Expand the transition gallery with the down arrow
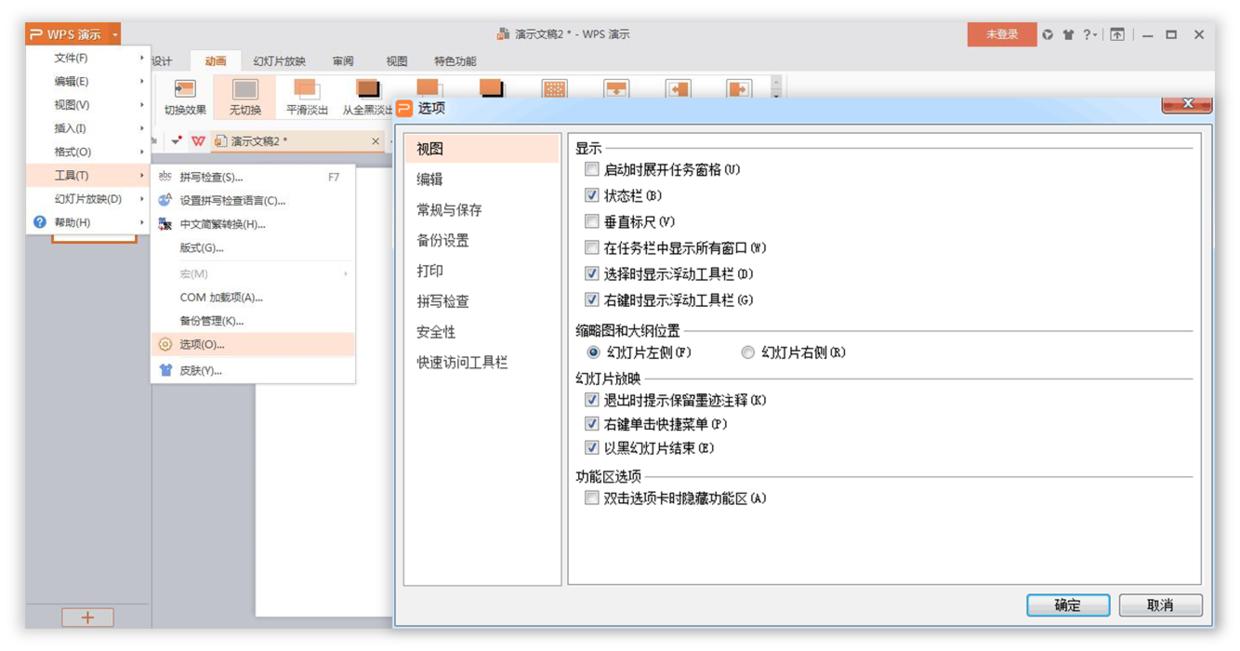 774,96
